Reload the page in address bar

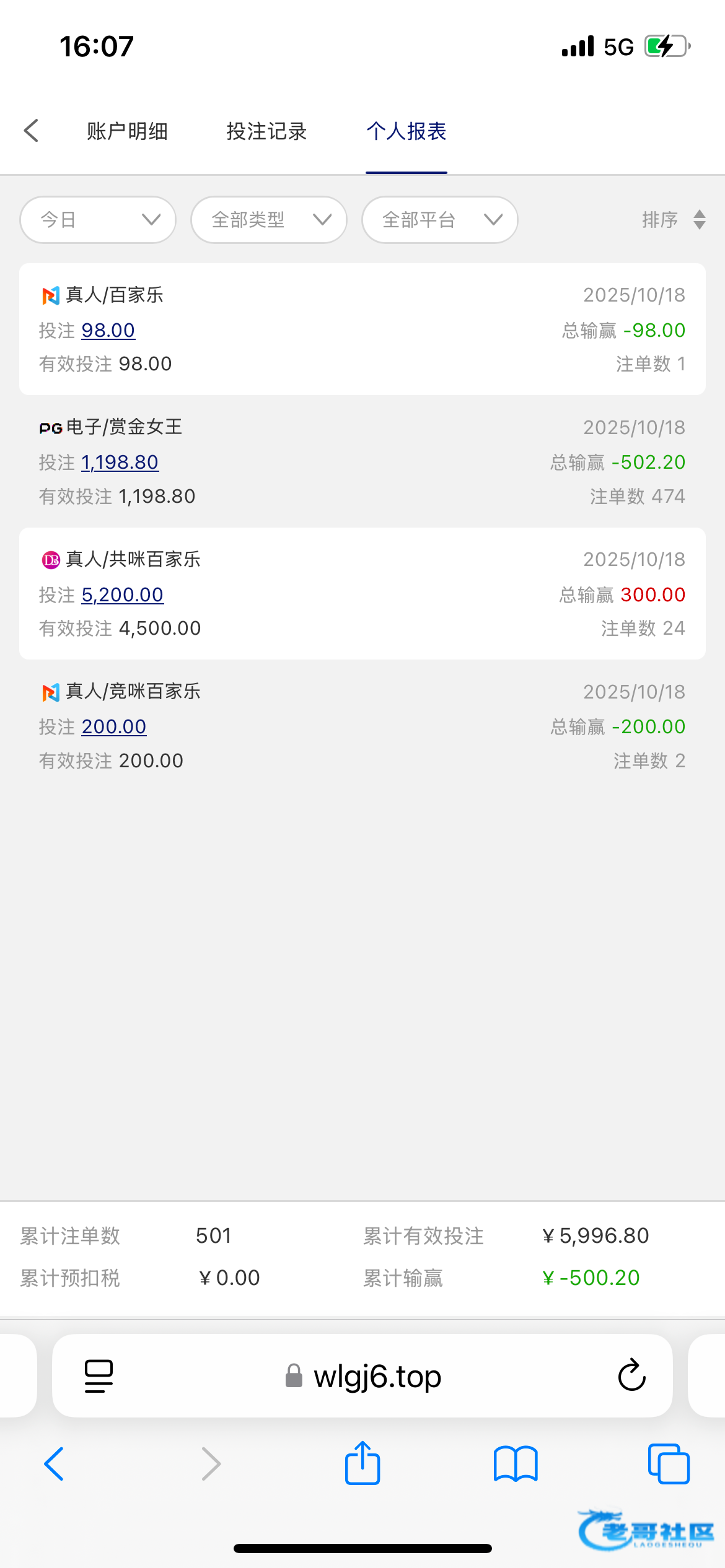[x=631, y=1375]
